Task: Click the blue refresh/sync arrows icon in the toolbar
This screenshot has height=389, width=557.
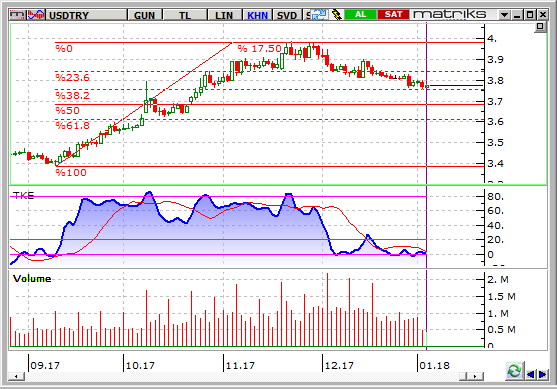Action: (x=319, y=15)
